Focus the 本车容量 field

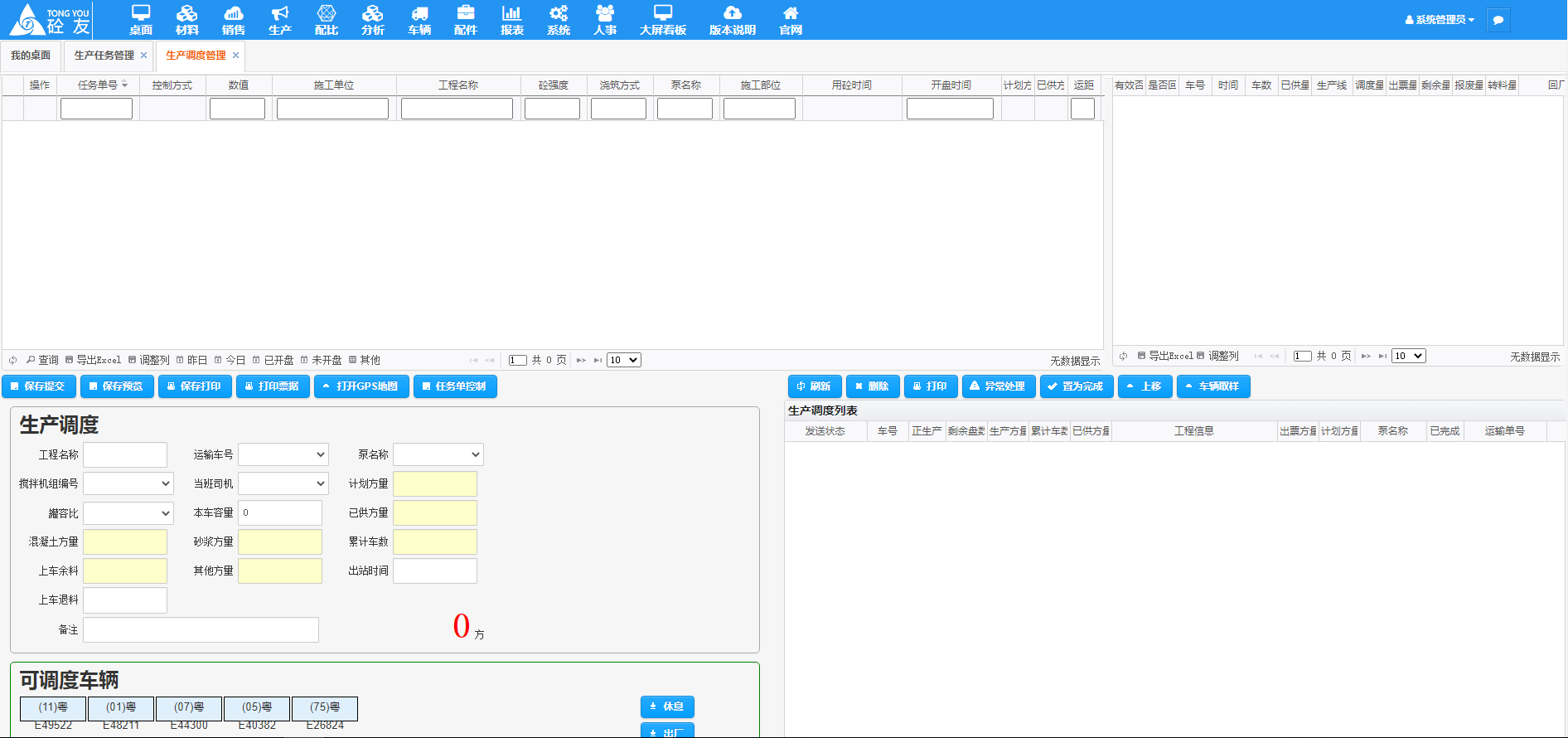click(280, 512)
